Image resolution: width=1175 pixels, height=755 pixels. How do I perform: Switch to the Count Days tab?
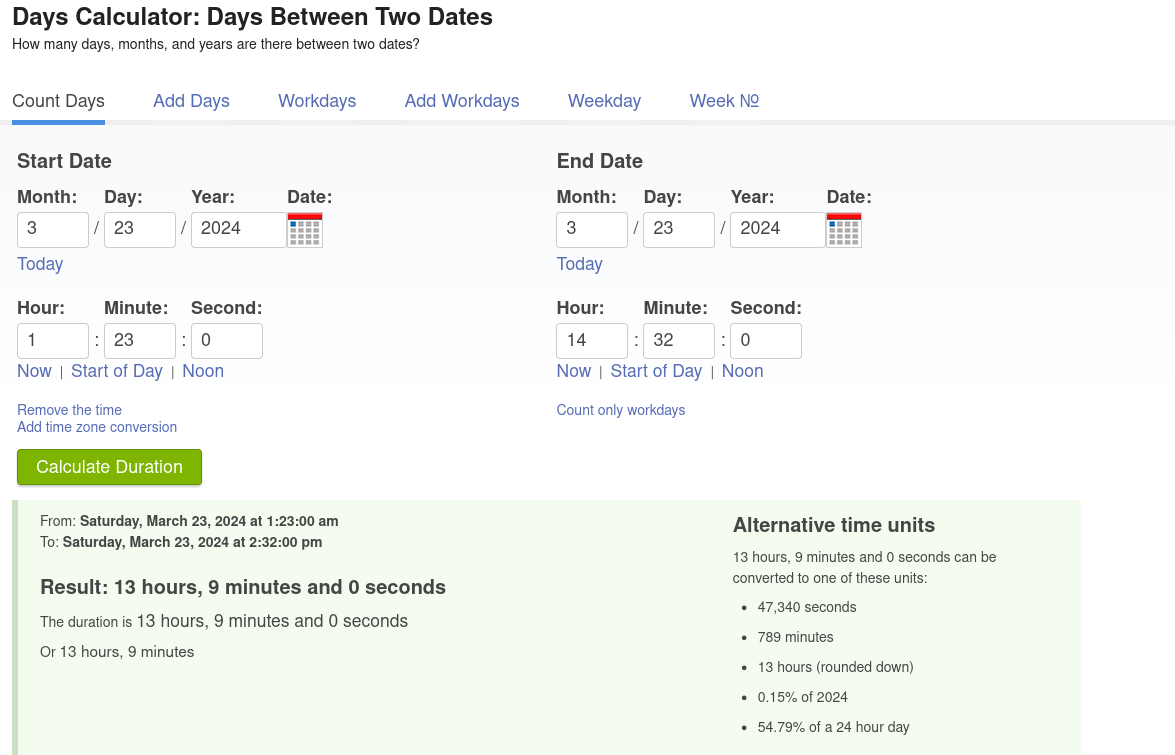coord(58,101)
